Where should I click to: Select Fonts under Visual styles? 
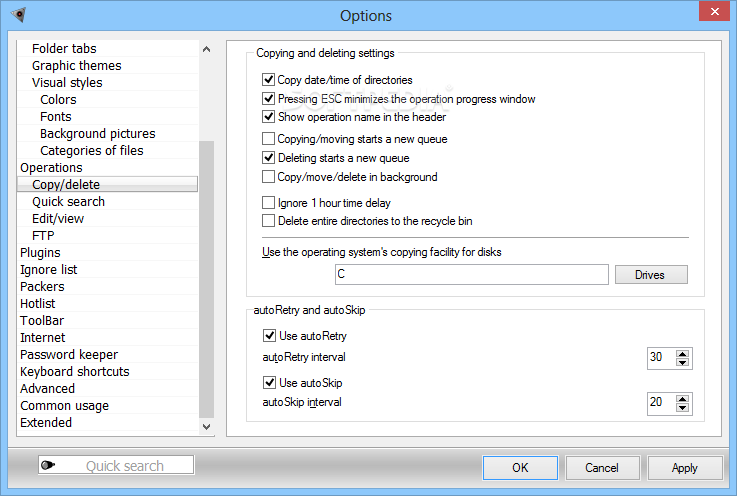click(x=56, y=116)
